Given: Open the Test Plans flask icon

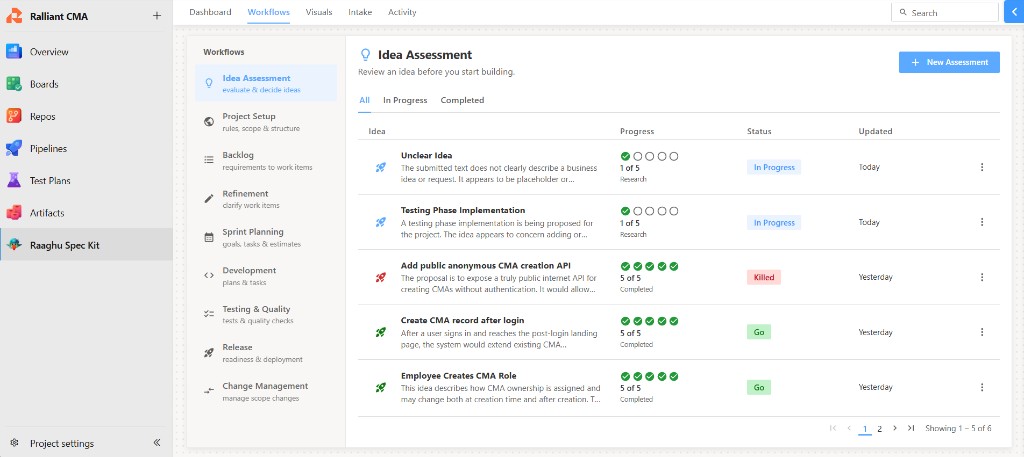Looking at the screenshot, I should pos(14,180).
